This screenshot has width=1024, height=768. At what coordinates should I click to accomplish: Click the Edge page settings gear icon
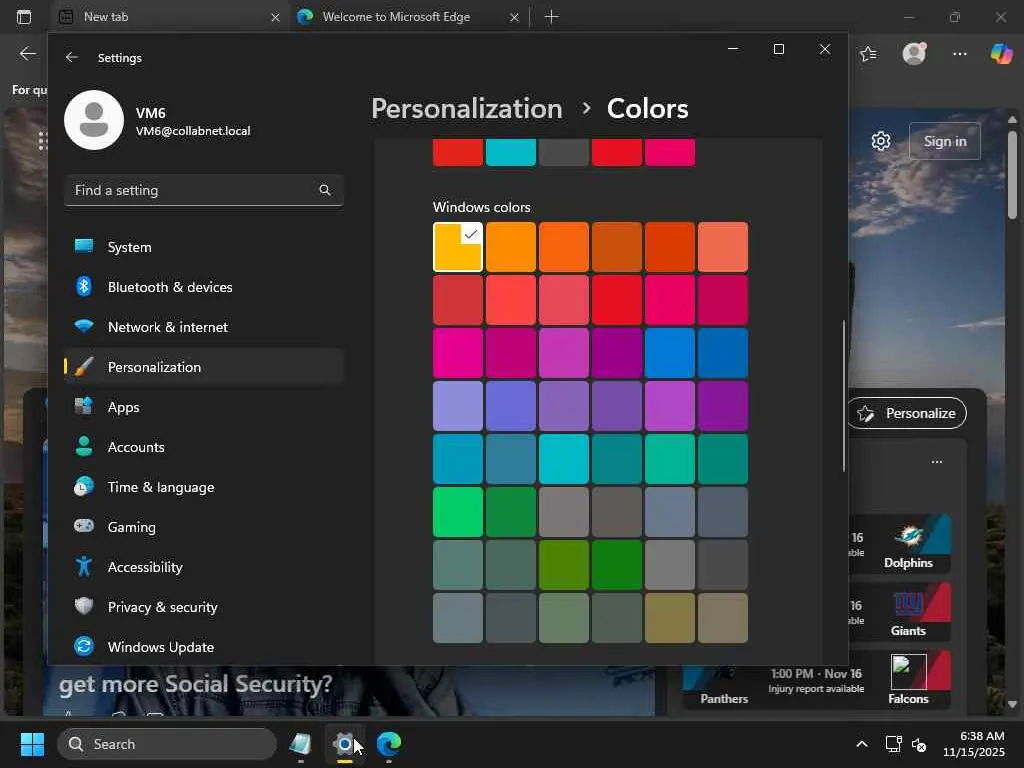pos(881,141)
